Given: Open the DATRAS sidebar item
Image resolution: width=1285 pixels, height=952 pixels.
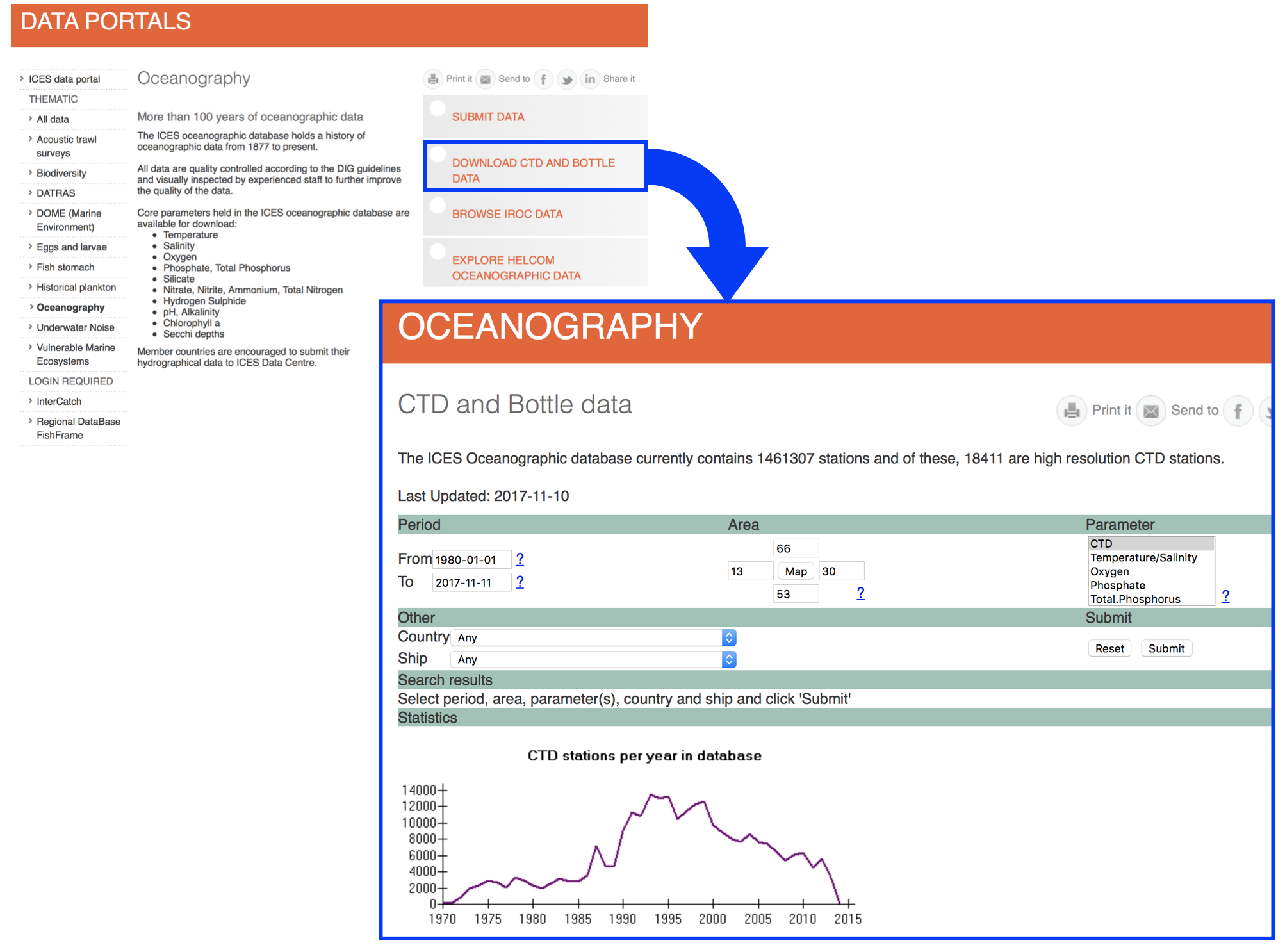Looking at the screenshot, I should pos(56,193).
